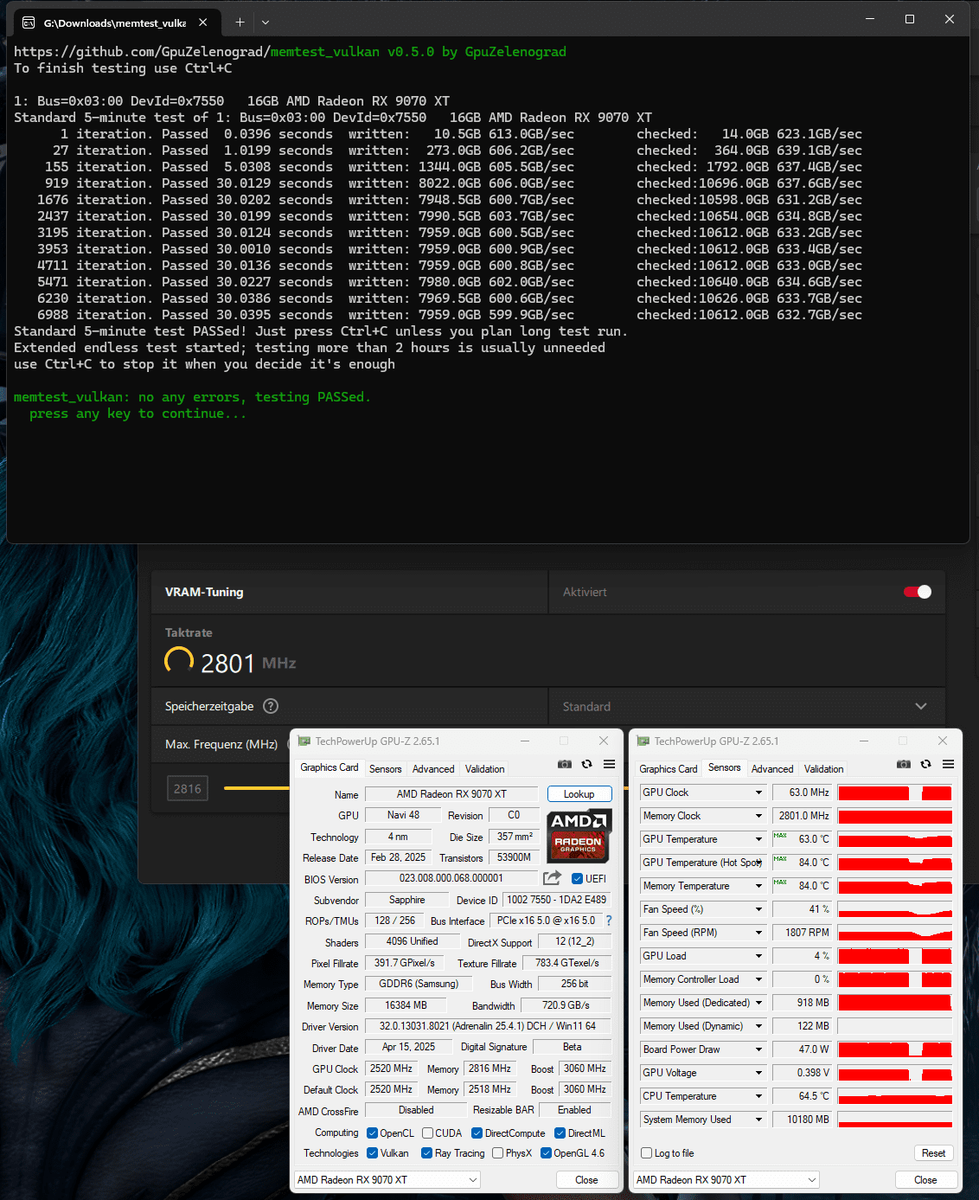Viewport: 979px width, 1200px height.
Task: Click the AMD Radeon Graphics logo
Action: pos(579,837)
